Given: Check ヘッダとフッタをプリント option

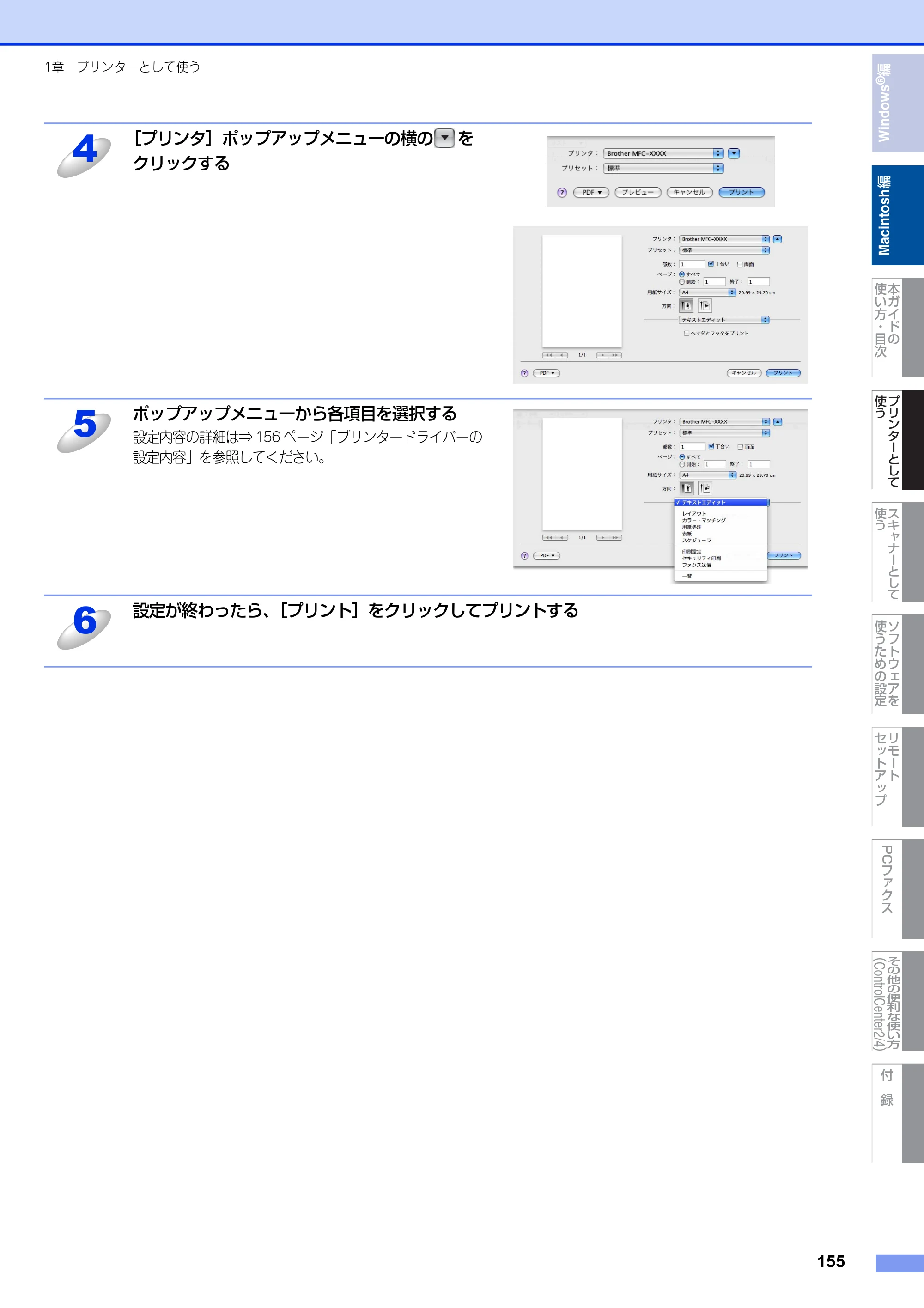Looking at the screenshot, I should (x=687, y=333).
